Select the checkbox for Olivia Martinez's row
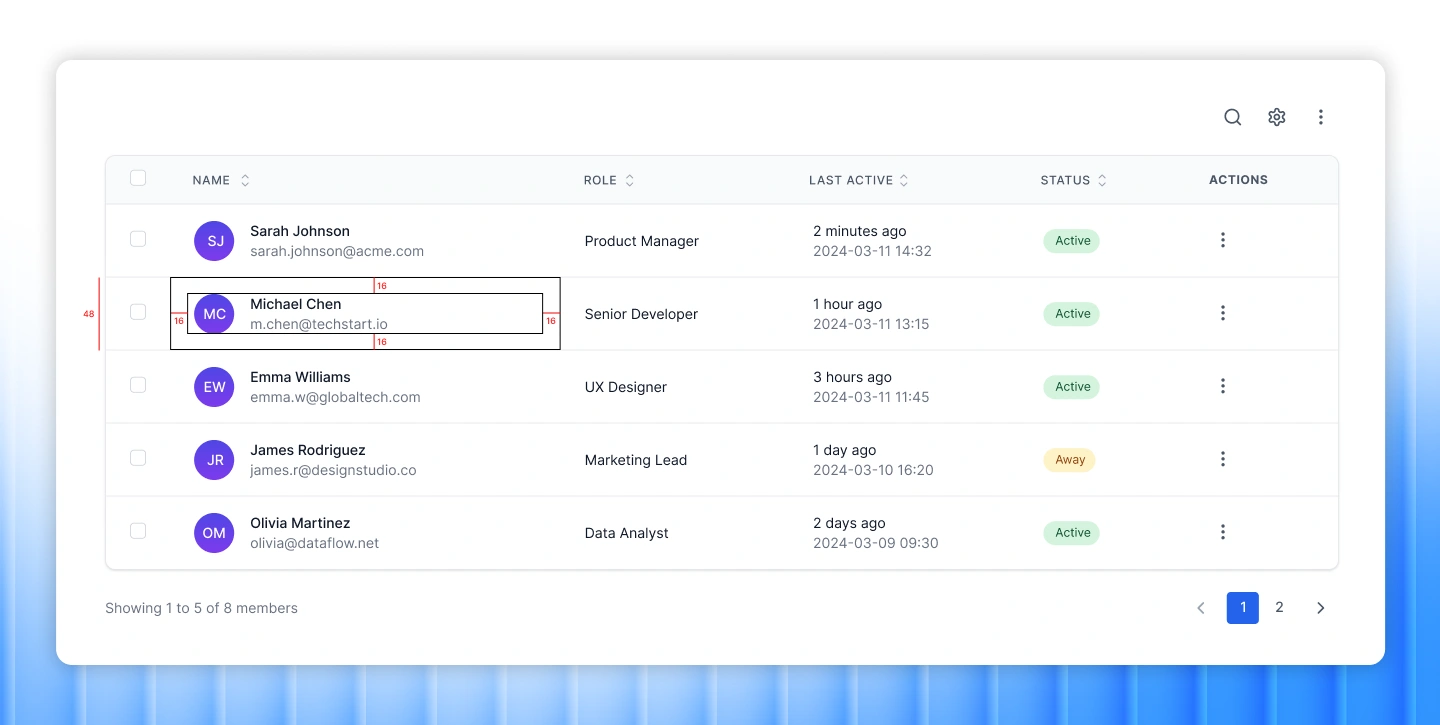Screen dimensions: 1440x725 coord(138,531)
